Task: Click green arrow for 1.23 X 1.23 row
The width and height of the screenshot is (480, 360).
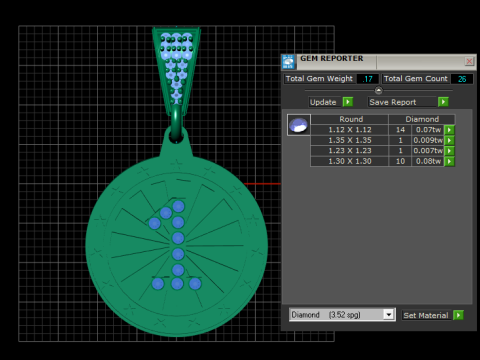Action: pos(449,151)
